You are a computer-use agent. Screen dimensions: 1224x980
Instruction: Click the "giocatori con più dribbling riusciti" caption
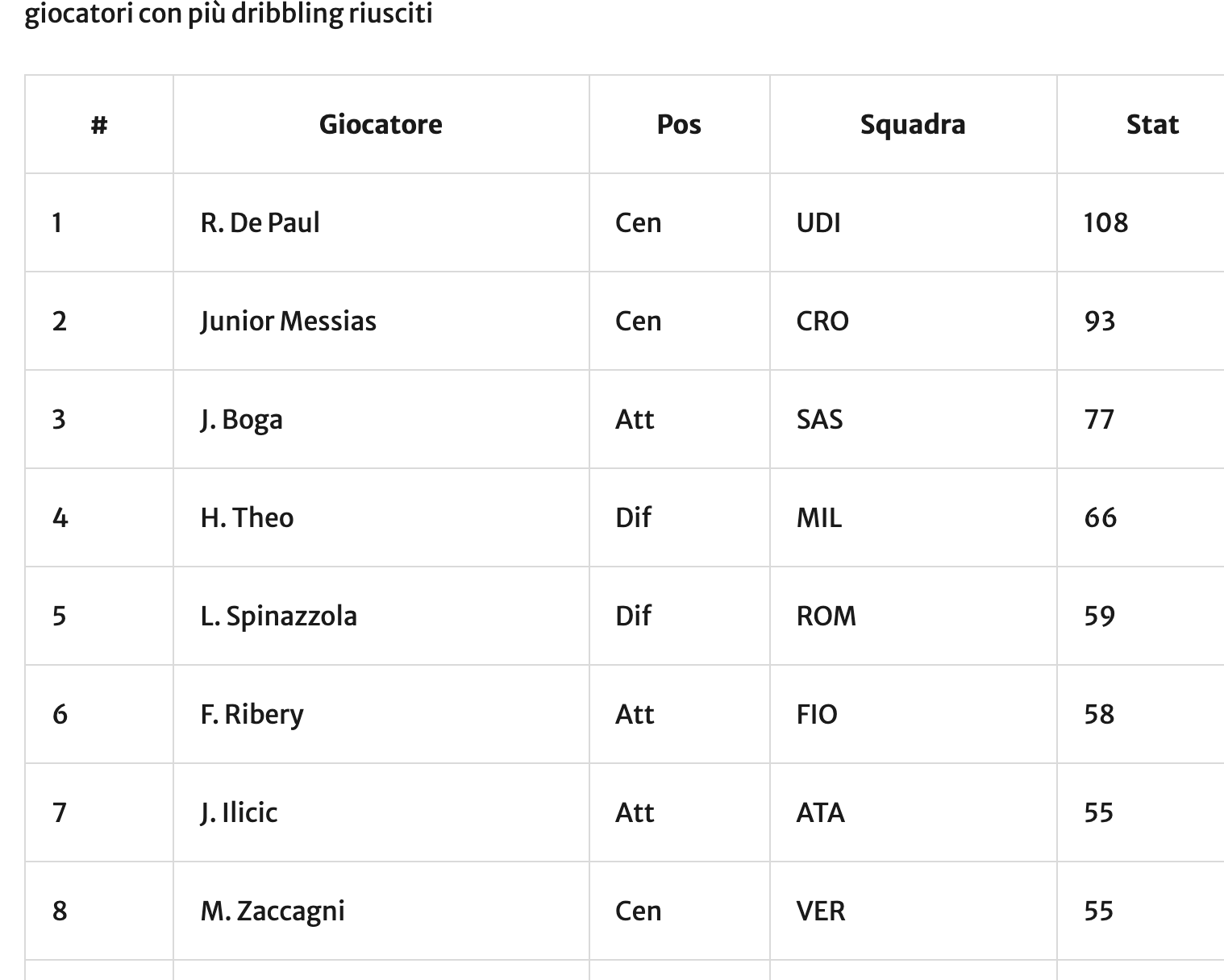tap(228, 14)
